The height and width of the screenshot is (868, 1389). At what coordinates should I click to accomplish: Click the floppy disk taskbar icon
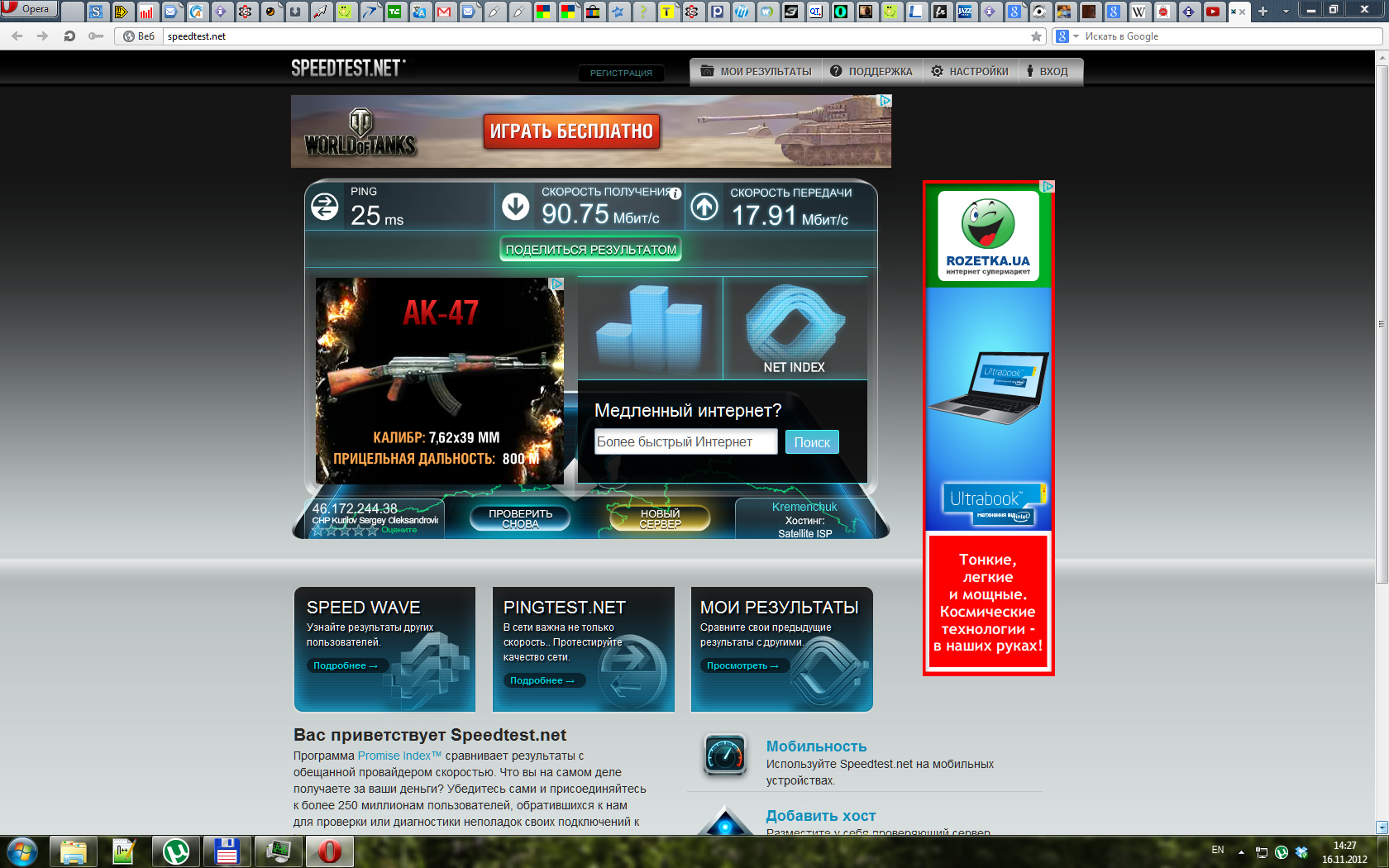coord(227,851)
